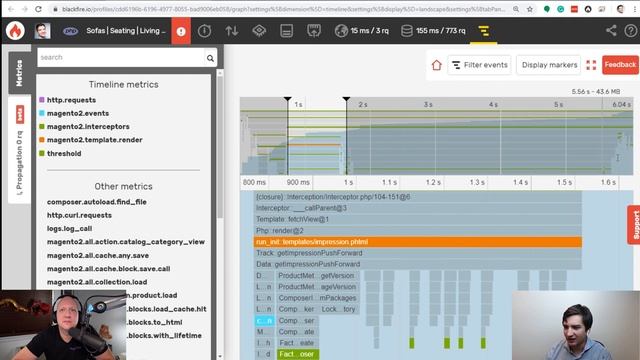Click the home reset zoom icon
Image resolution: width=640 pixels, height=360 pixels.
[x=436, y=65]
